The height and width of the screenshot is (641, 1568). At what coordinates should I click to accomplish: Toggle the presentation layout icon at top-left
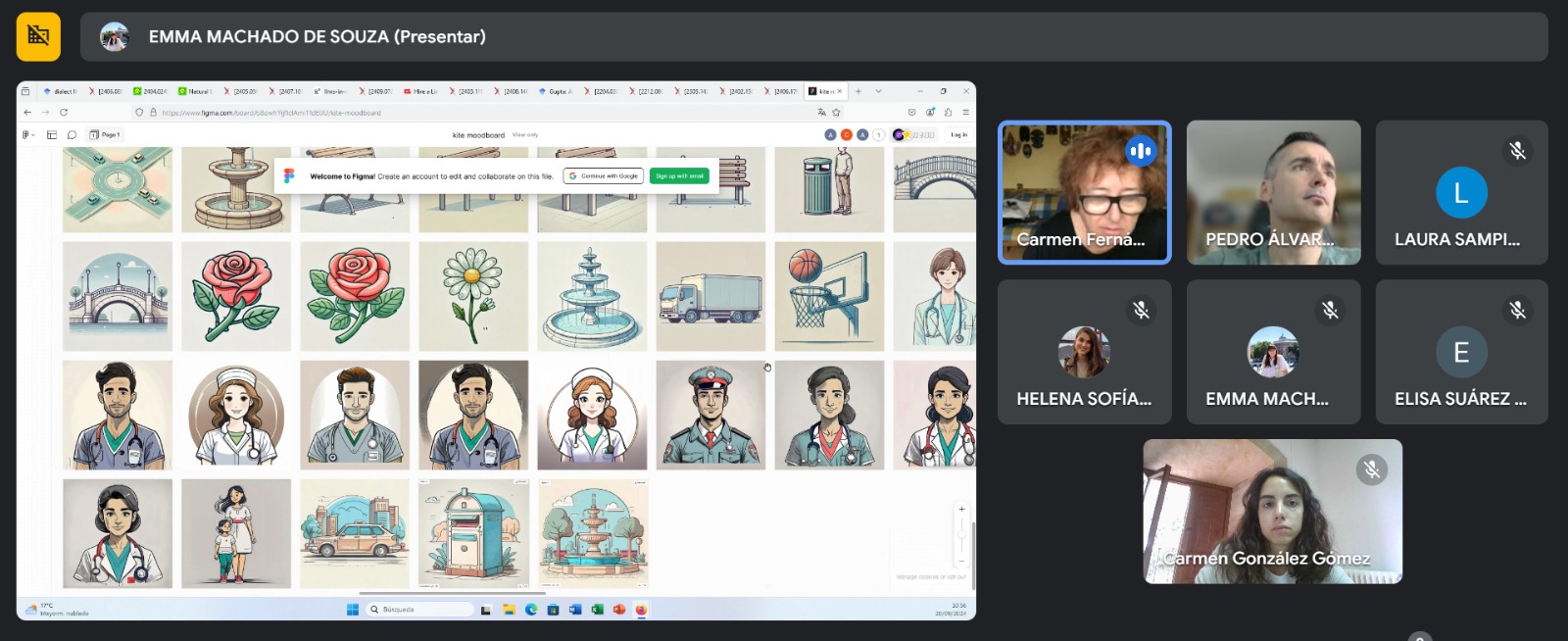(x=38, y=36)
